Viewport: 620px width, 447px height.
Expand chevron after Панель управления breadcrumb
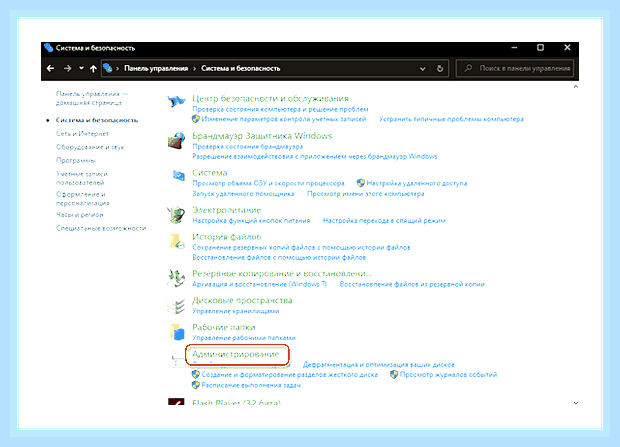point(194,68)
